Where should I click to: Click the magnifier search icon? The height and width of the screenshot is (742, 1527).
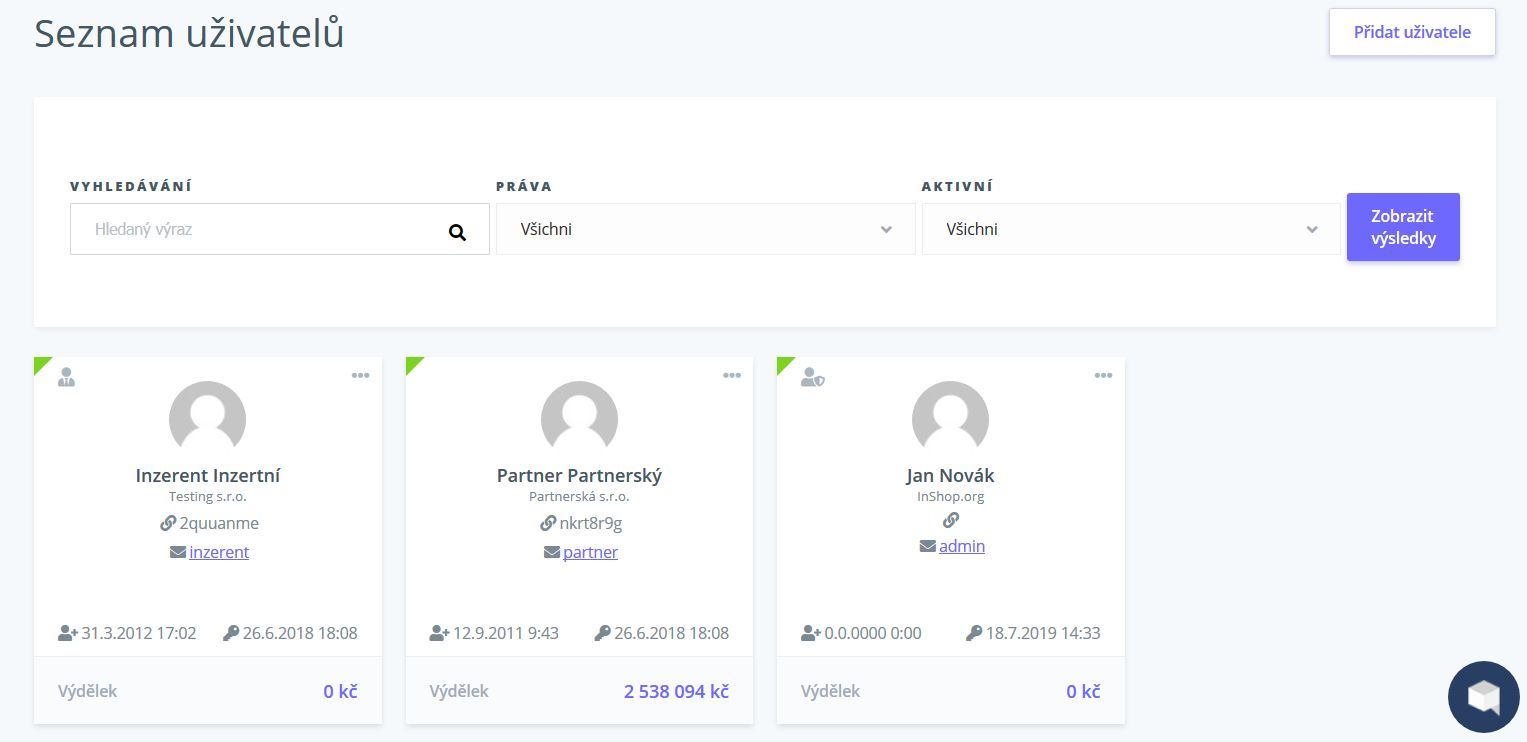click(457, 232)
